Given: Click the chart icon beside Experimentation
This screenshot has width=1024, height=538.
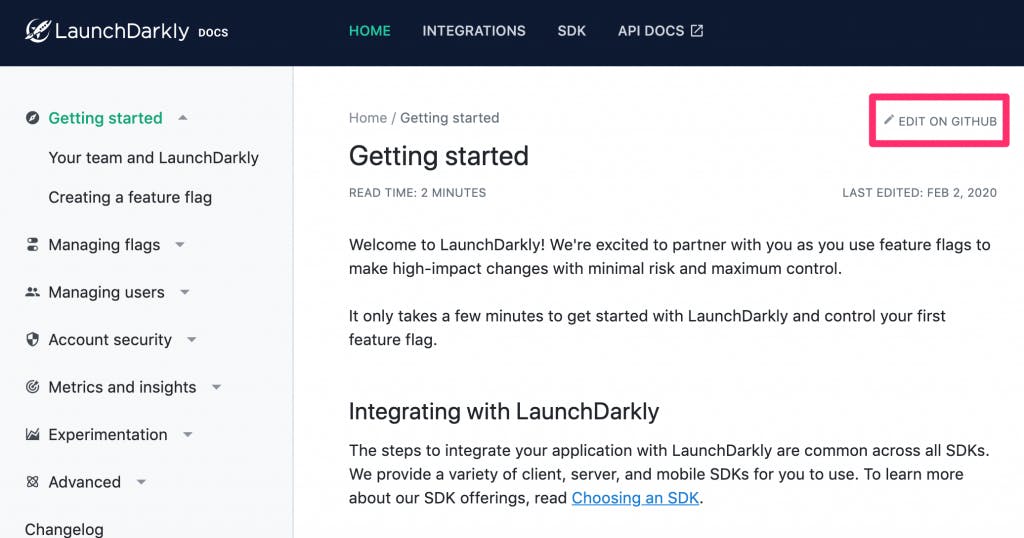Looking at the screenshot, I should (32, 434).
